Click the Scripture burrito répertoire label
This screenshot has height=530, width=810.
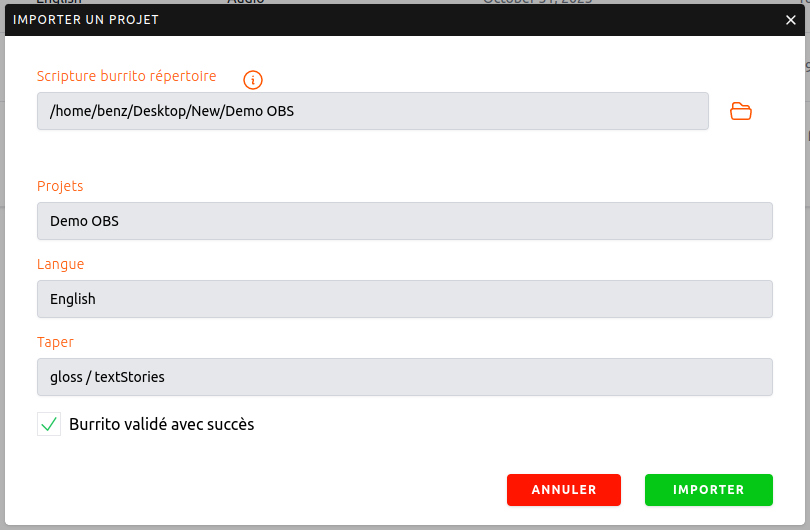tap(126, 76)
